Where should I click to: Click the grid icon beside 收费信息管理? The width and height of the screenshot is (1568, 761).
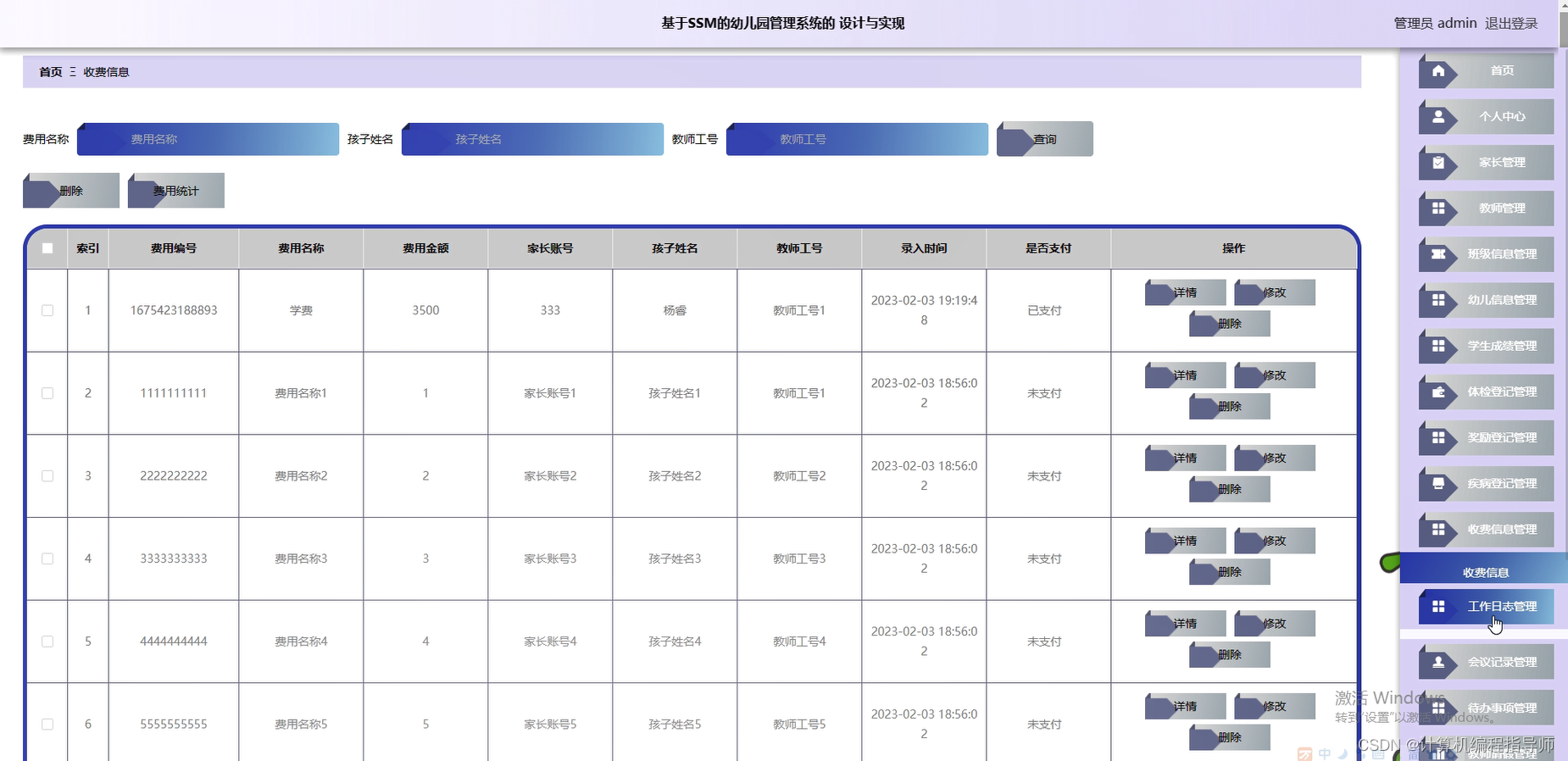point(1438,530)
